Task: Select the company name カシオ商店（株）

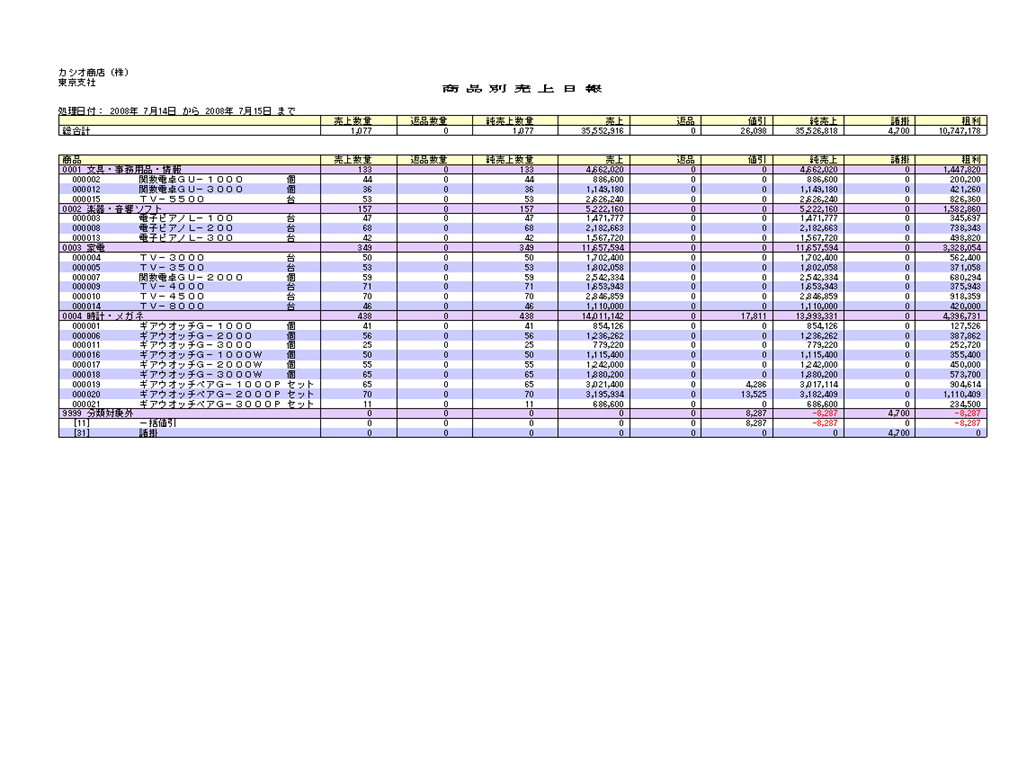Action: pos(94,73)
